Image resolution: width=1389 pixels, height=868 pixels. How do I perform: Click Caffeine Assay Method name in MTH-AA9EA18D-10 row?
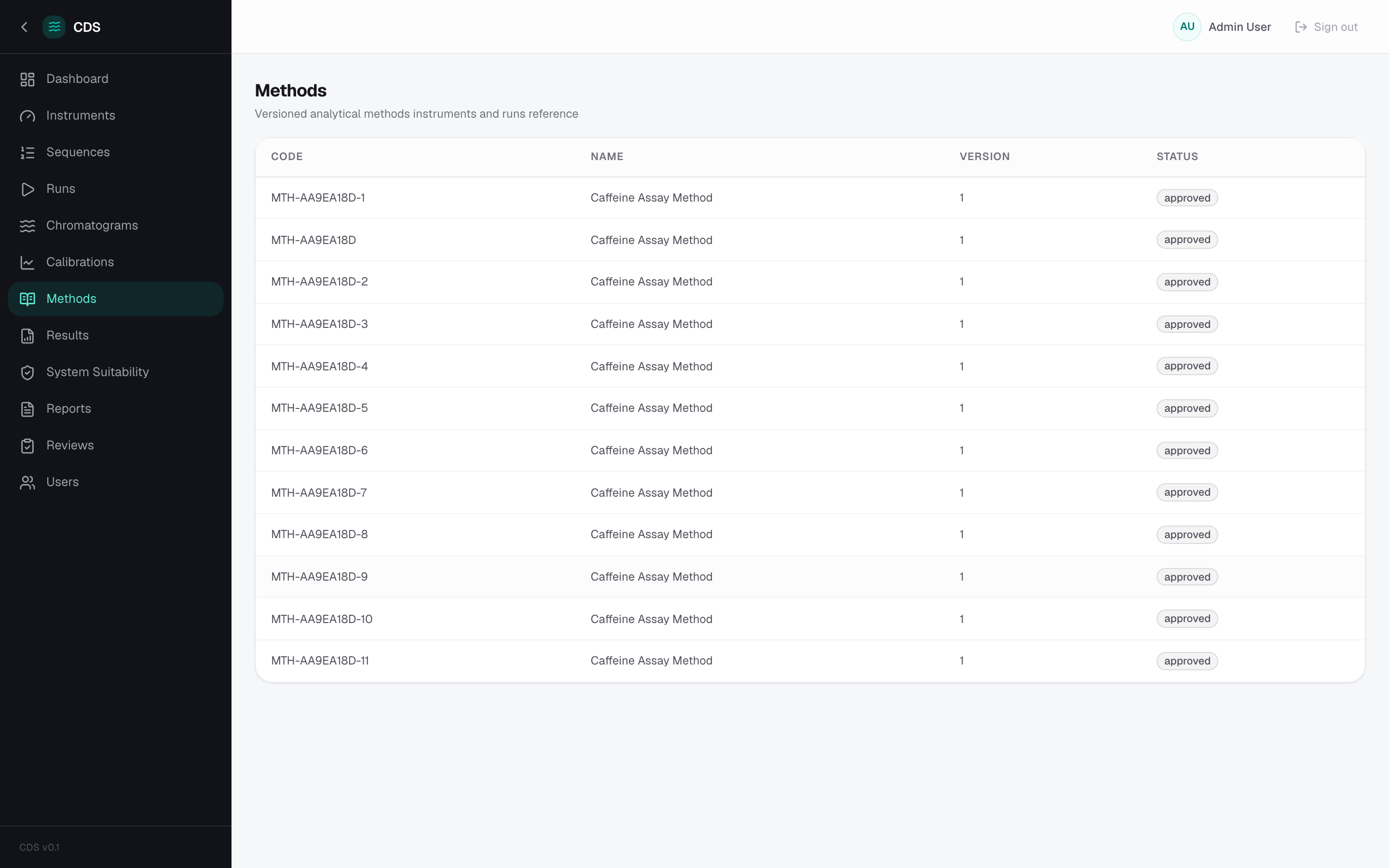(x=652, y=619)
